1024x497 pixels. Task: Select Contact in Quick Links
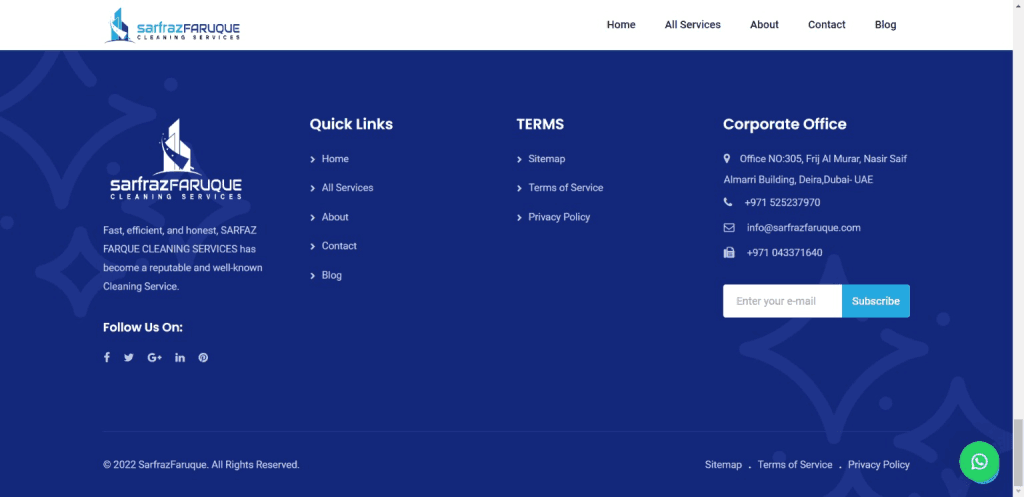[x=339, y=246]
